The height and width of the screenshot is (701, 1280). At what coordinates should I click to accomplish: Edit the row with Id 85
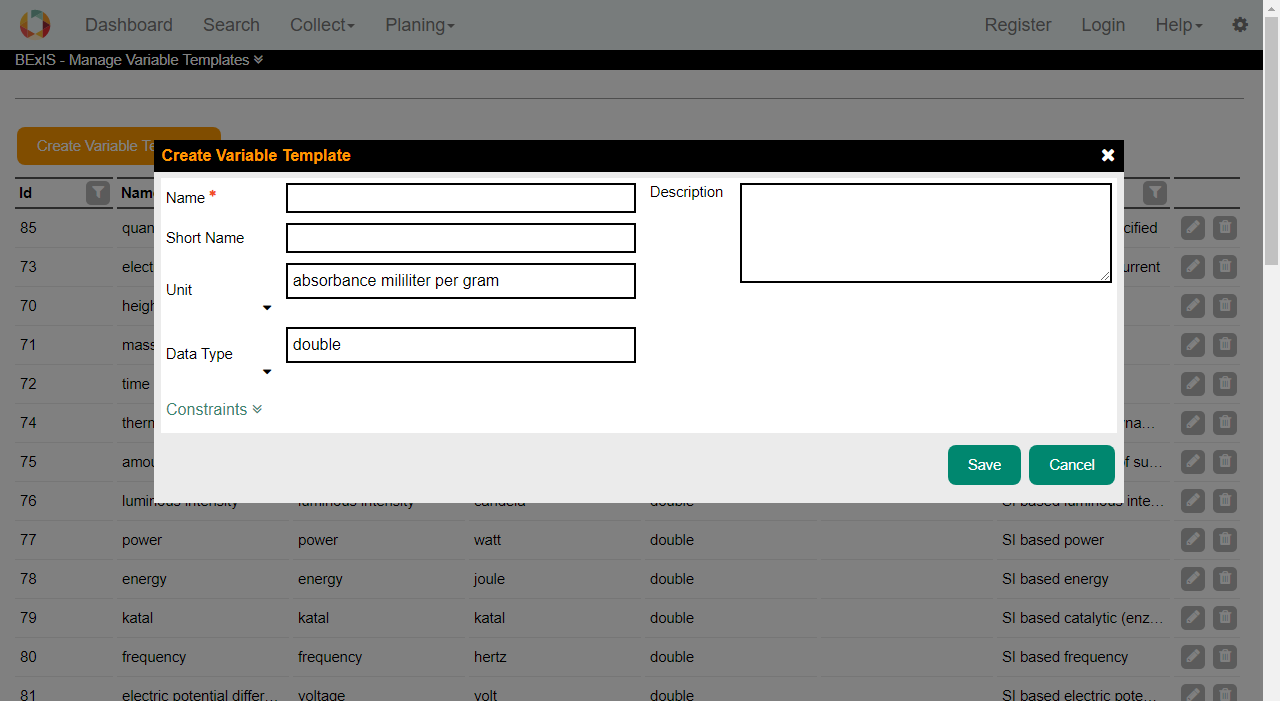(x=1192, y=228)
